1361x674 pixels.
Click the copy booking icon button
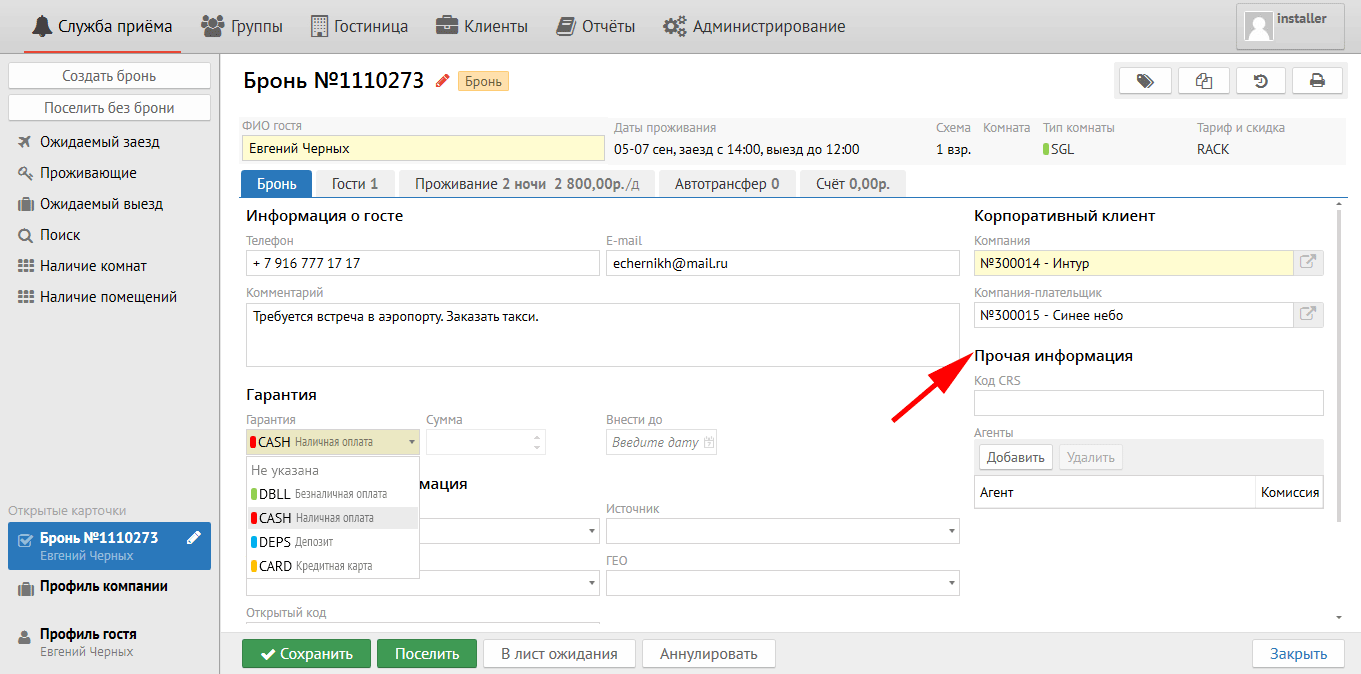coord(1203,81)
